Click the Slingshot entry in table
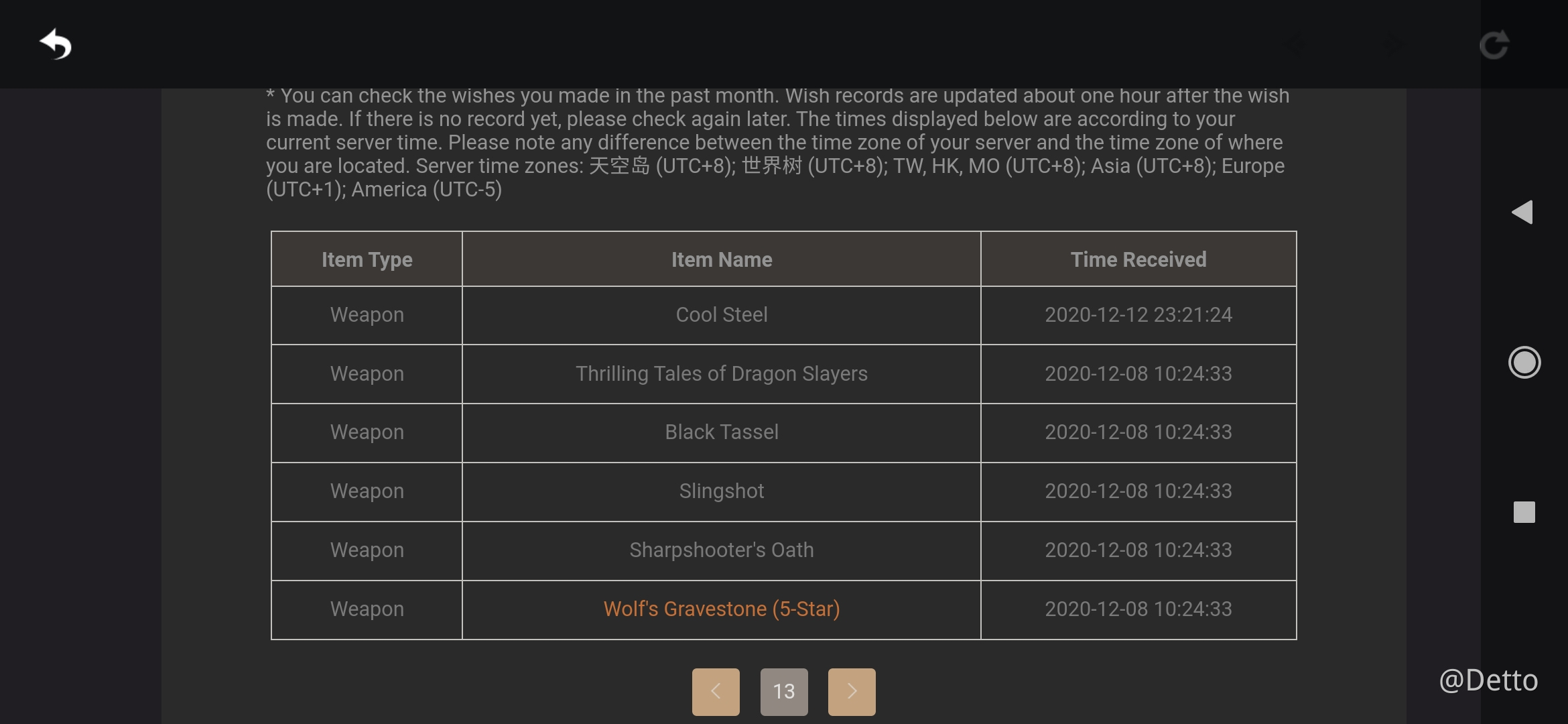 coord(721,491)
